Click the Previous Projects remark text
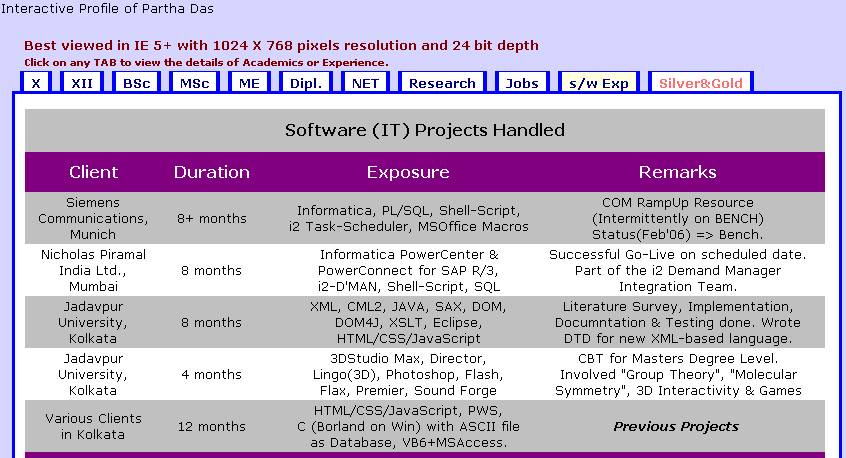Image resolution: width=846 pixels, height=458 pixels. (676, 426)
